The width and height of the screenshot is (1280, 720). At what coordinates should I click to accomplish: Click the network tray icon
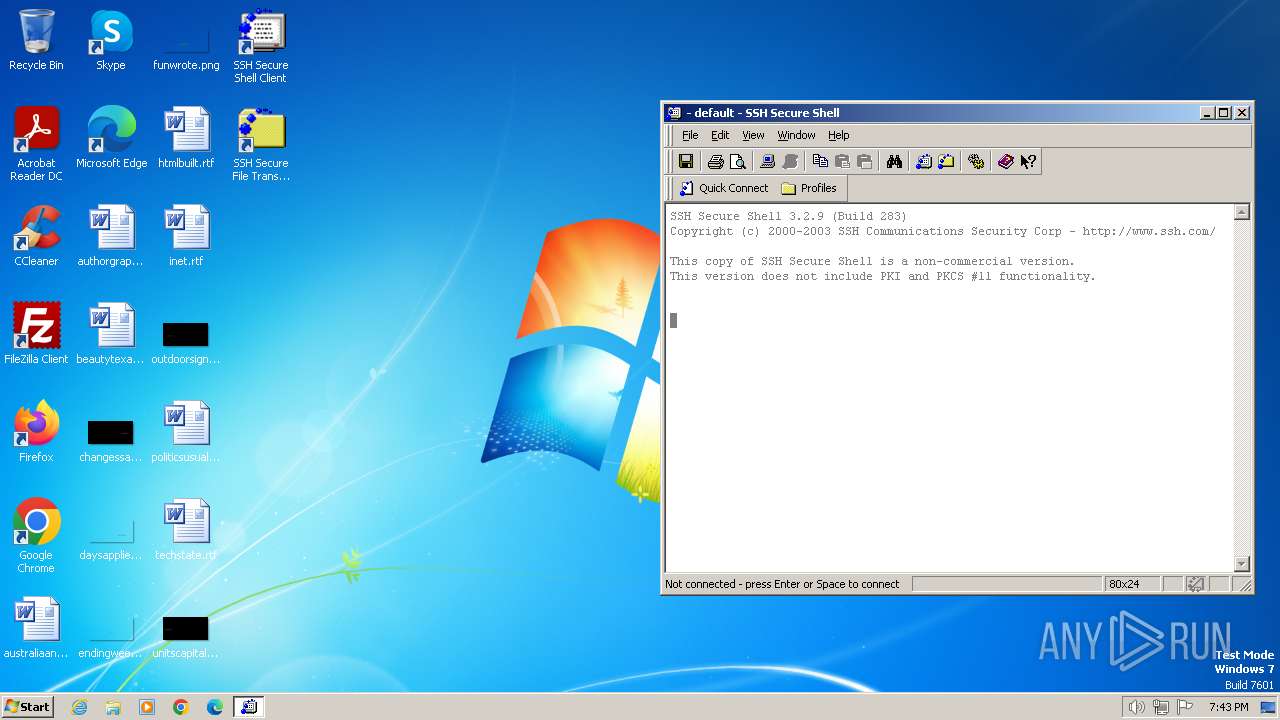pyautogui.click(x=1161, y=707)
